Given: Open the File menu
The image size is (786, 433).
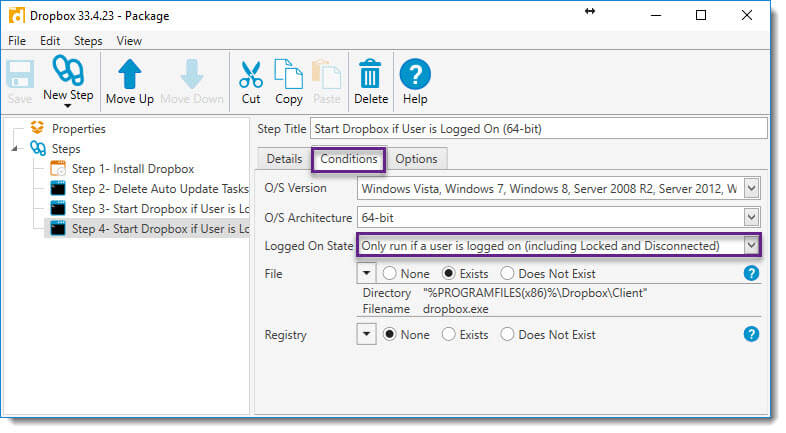Looking at the screenshot, I should 17,41.
